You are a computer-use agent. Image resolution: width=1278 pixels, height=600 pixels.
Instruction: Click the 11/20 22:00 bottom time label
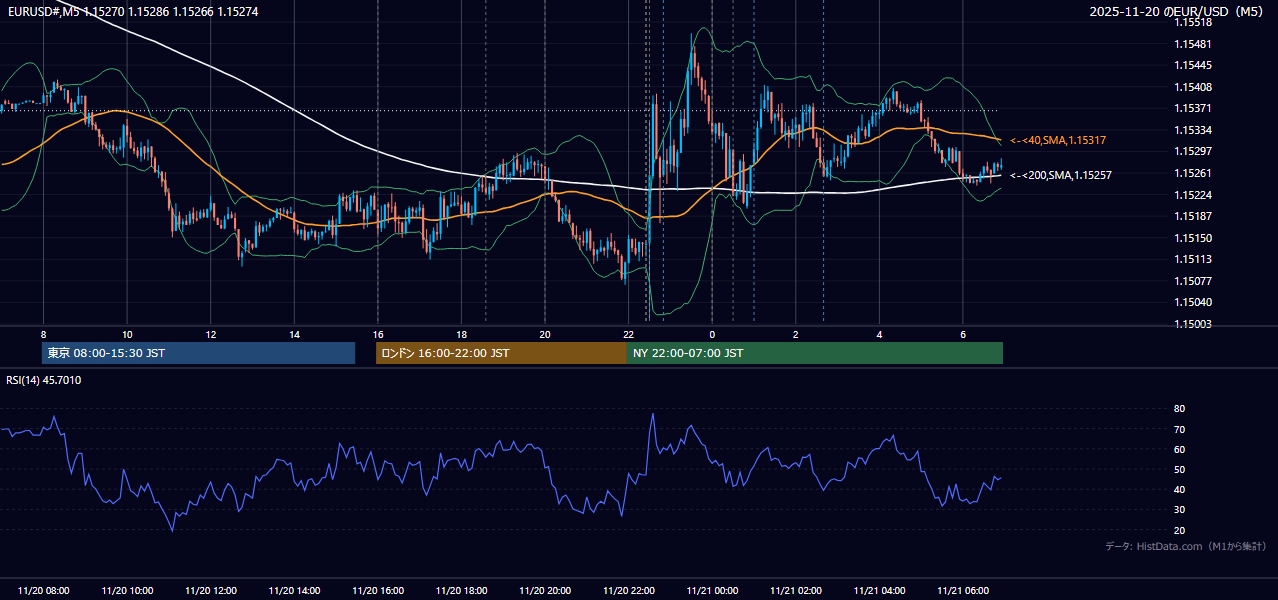tap(628, 591)
